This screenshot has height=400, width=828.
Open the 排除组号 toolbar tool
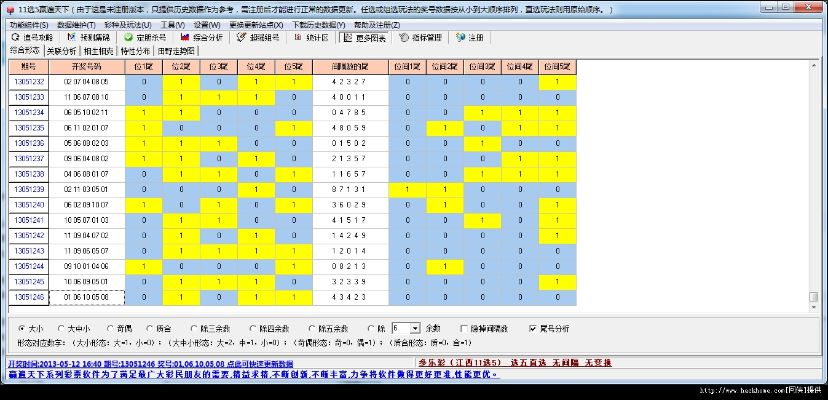258,38
